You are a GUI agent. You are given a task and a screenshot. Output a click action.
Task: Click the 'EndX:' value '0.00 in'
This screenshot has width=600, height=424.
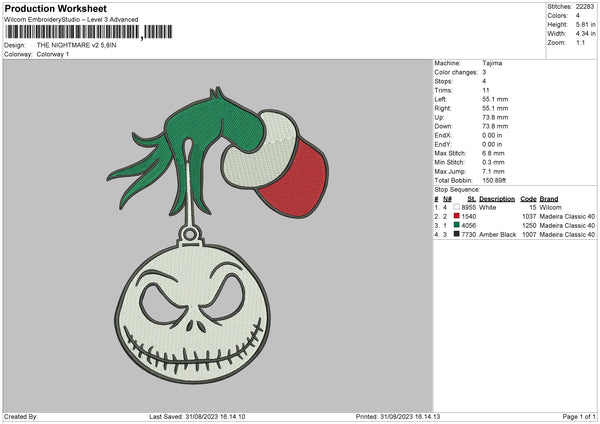coord(492,135)
